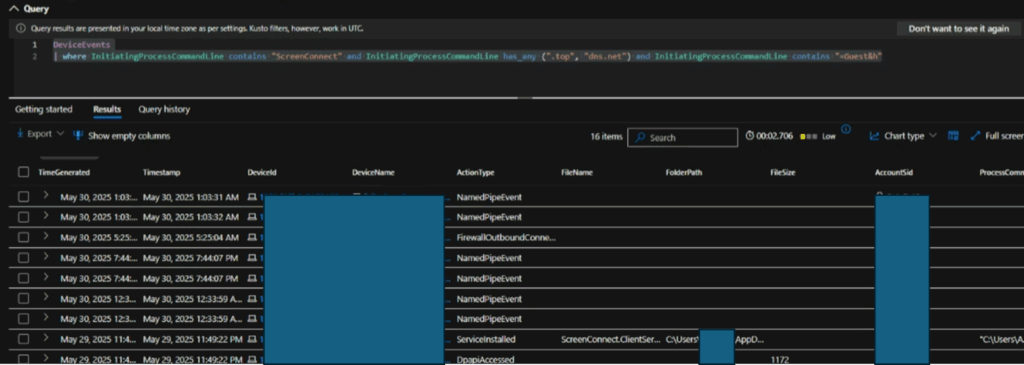Click the info icon beside Low usage
Viewport: 1024px width, 365px height.
[846, 129]
